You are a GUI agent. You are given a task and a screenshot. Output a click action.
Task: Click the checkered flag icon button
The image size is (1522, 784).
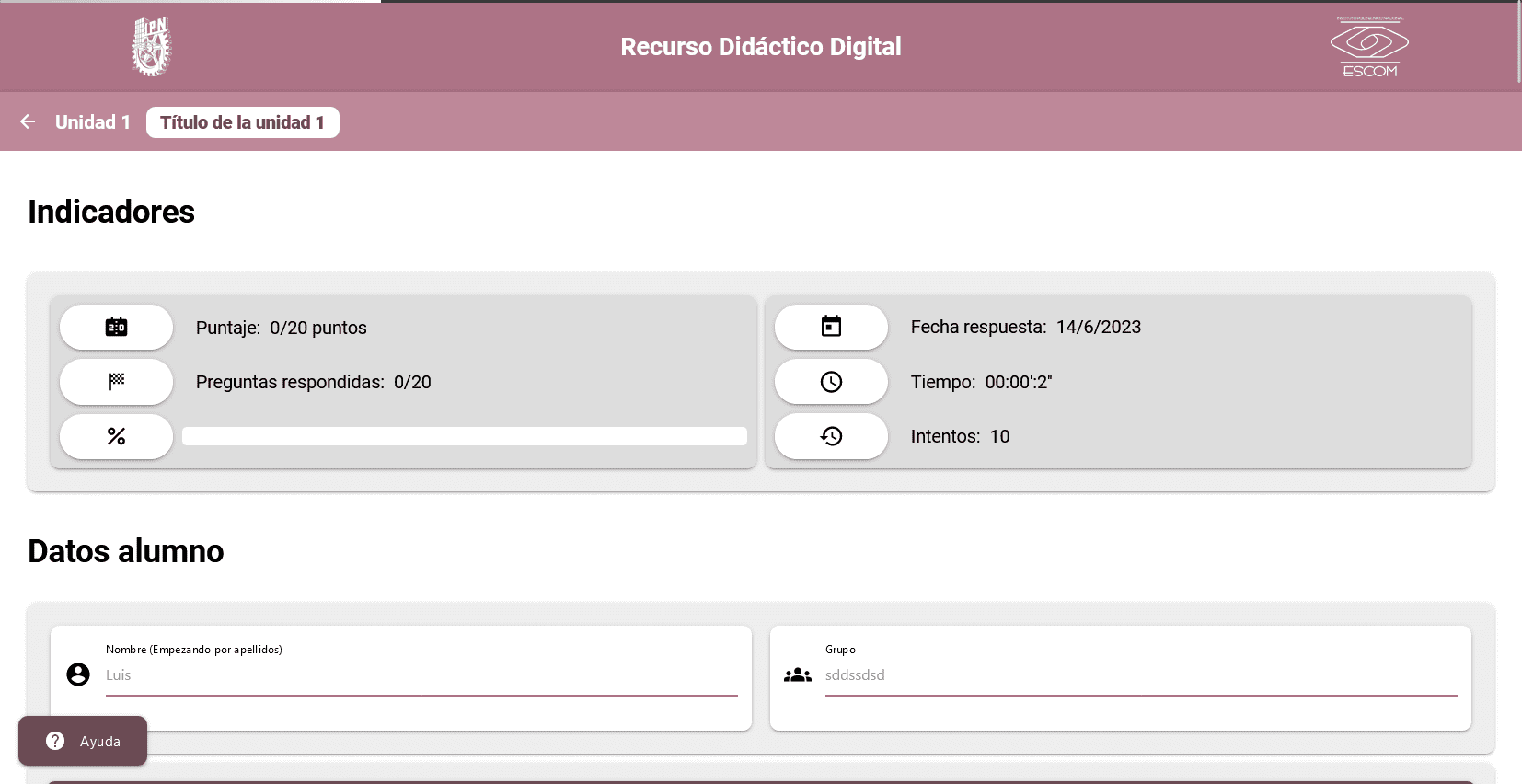click(x=116, y=382)
